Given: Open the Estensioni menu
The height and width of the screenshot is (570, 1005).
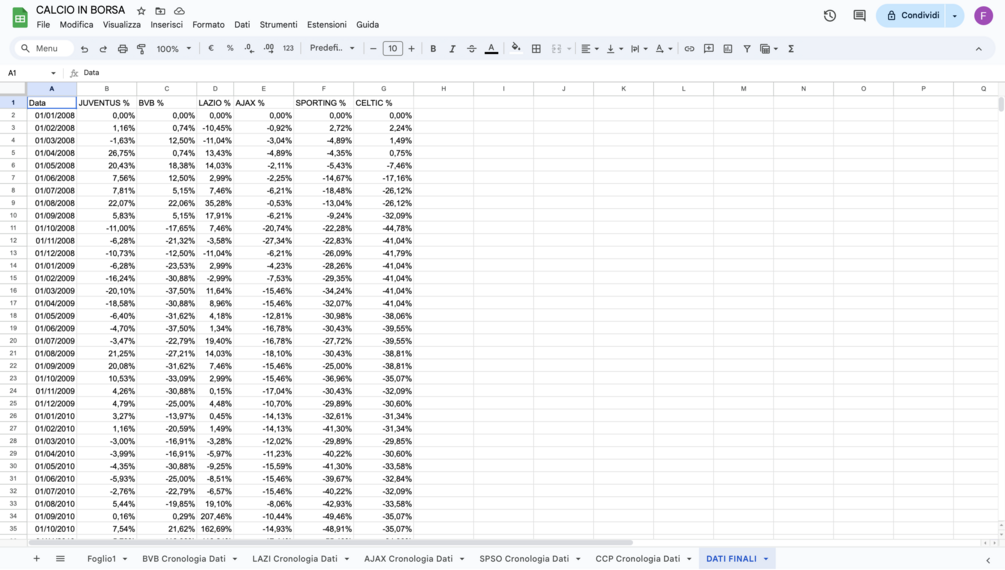Looking at the screenshot, I should (327, 24).
